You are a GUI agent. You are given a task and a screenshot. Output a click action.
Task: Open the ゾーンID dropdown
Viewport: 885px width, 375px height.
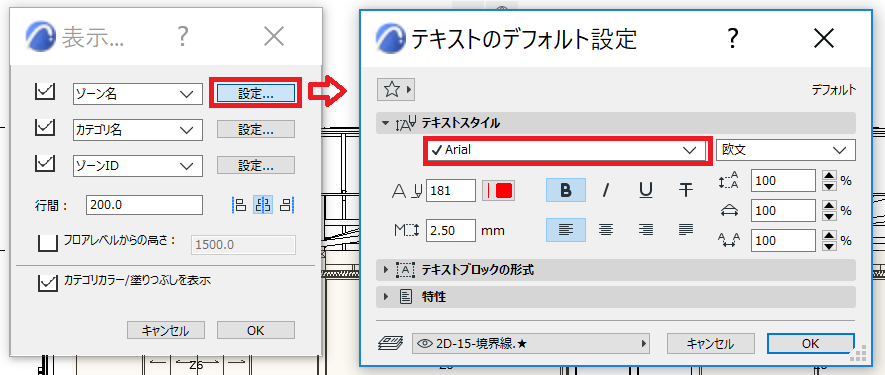pyautogui.click(x=137, y=166)
